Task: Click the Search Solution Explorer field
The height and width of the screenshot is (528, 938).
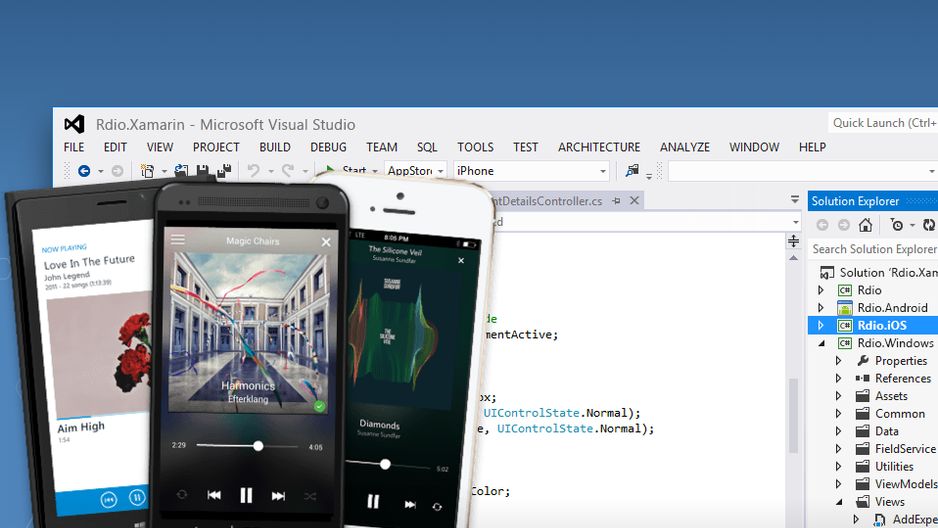Action: [873, 249]
